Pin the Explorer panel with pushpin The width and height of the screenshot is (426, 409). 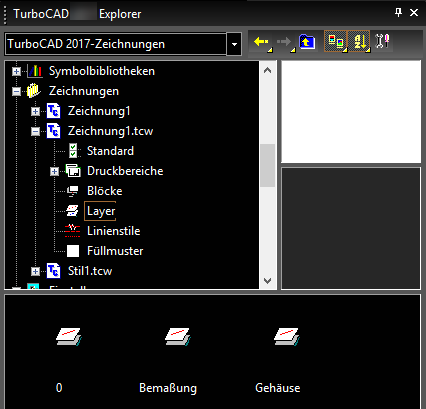tap(398, 13)
